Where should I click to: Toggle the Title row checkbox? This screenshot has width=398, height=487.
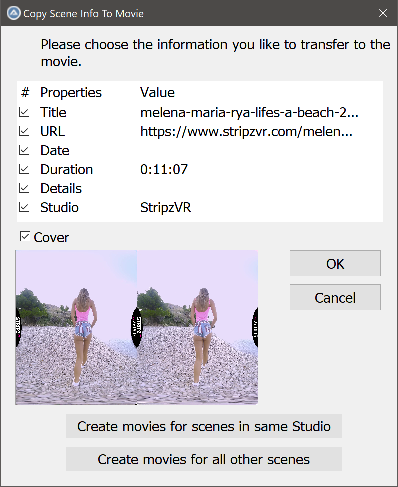[24, 112]
